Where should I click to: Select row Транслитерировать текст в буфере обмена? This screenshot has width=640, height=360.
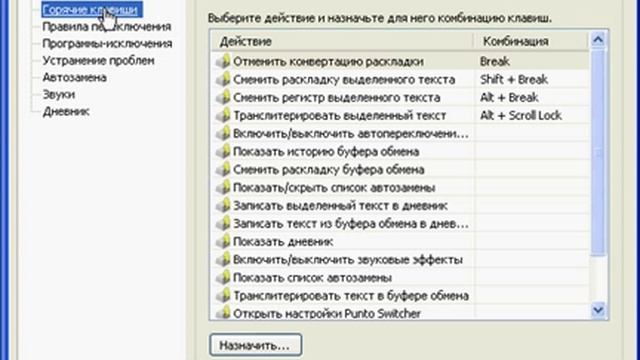tap(400, 296)
